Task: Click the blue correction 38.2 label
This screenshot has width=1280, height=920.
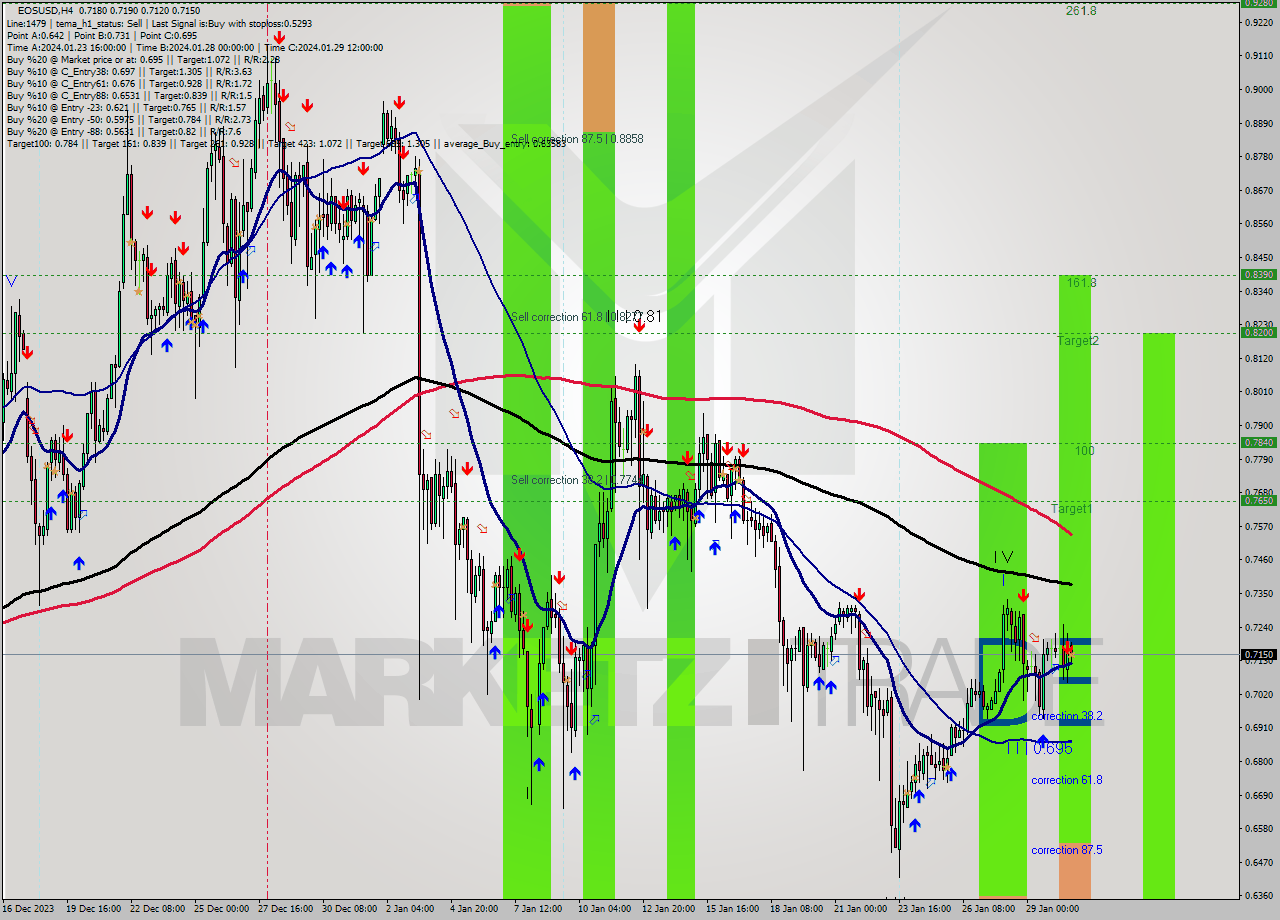Action: tap(1066, 716)
